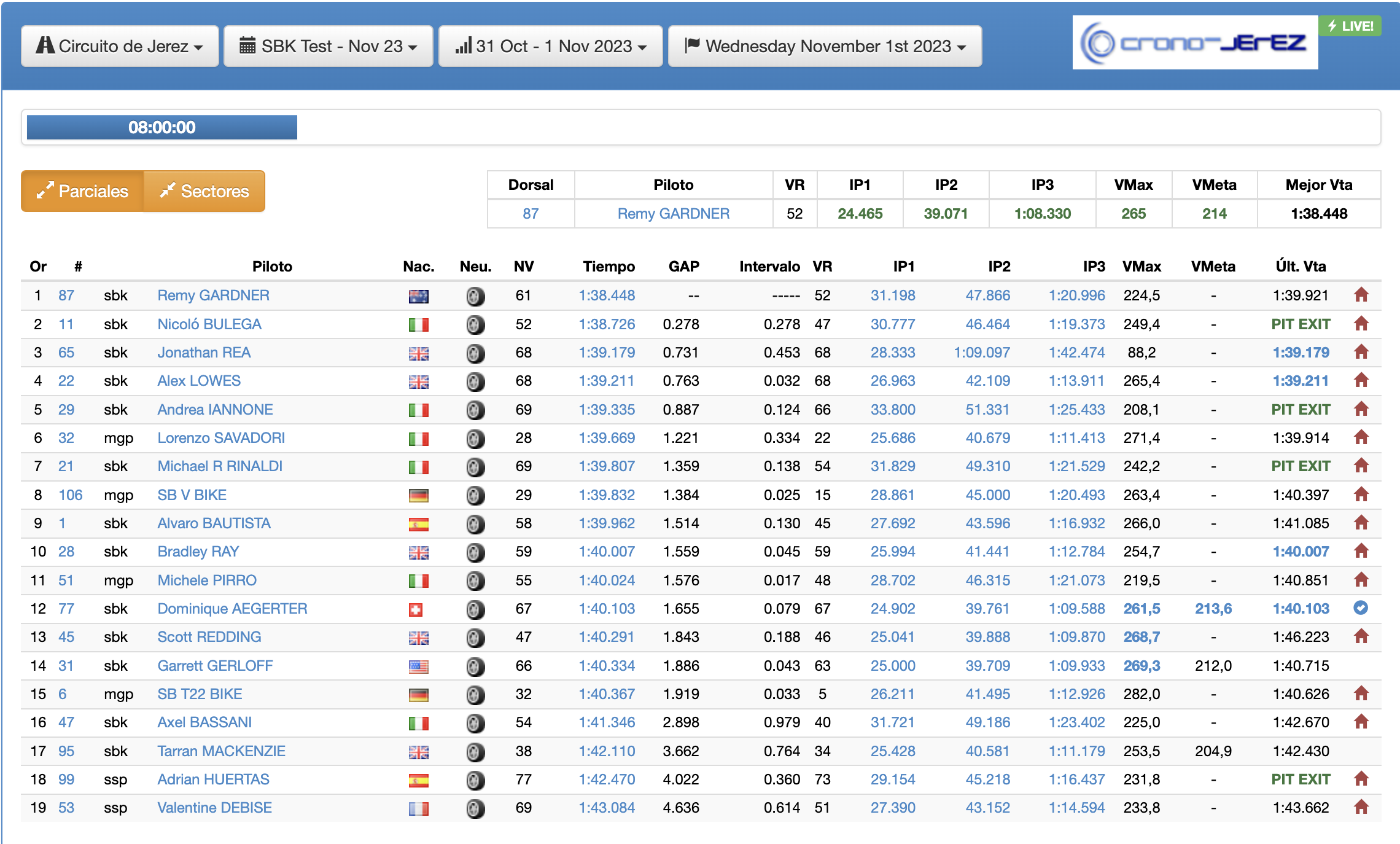This screenshot has width=1400, height=844.
Task: Click the blue check icon in Dominique AEGERTER's row
Action: tap(1361, 608)
